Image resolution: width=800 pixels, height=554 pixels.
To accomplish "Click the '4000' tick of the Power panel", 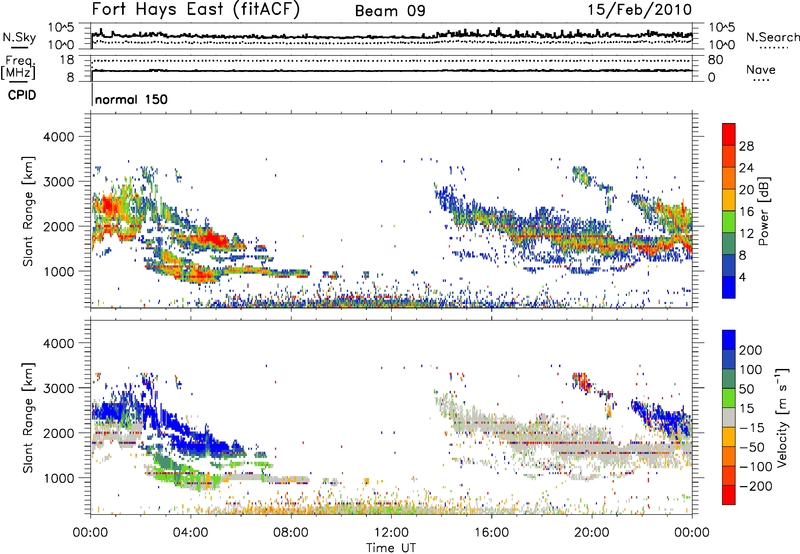I will (58, 137).
